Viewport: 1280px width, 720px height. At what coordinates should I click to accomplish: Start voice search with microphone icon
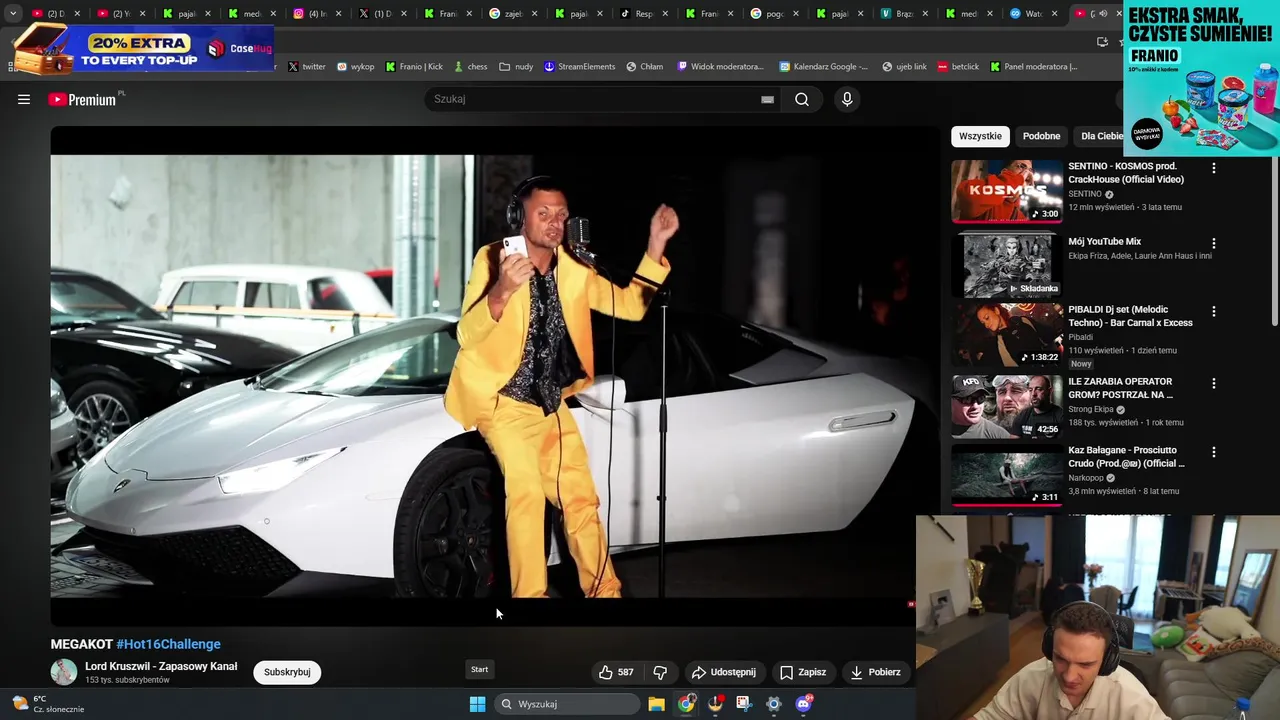tap(847, 99)
